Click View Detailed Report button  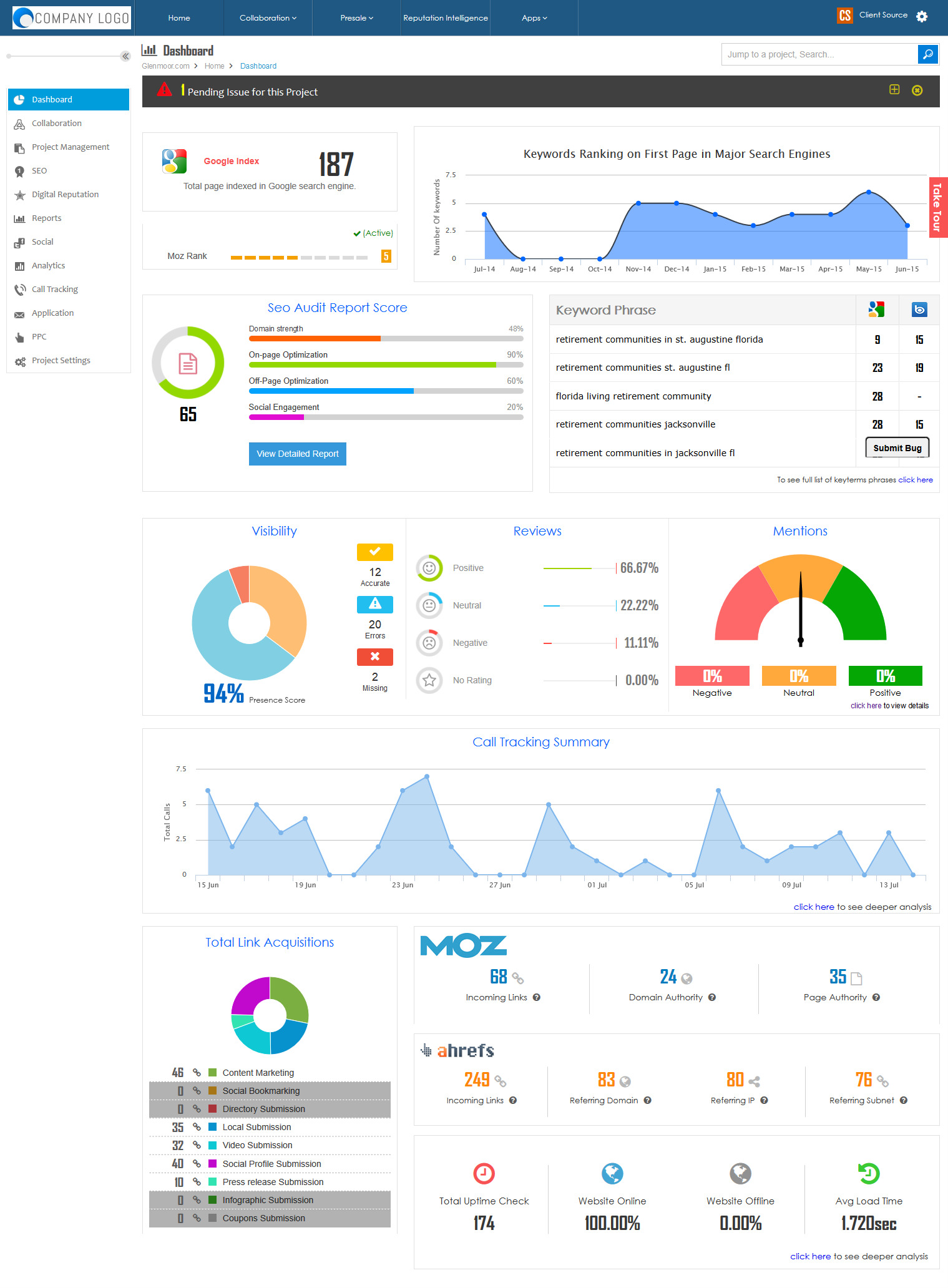(x=298, y=454)
